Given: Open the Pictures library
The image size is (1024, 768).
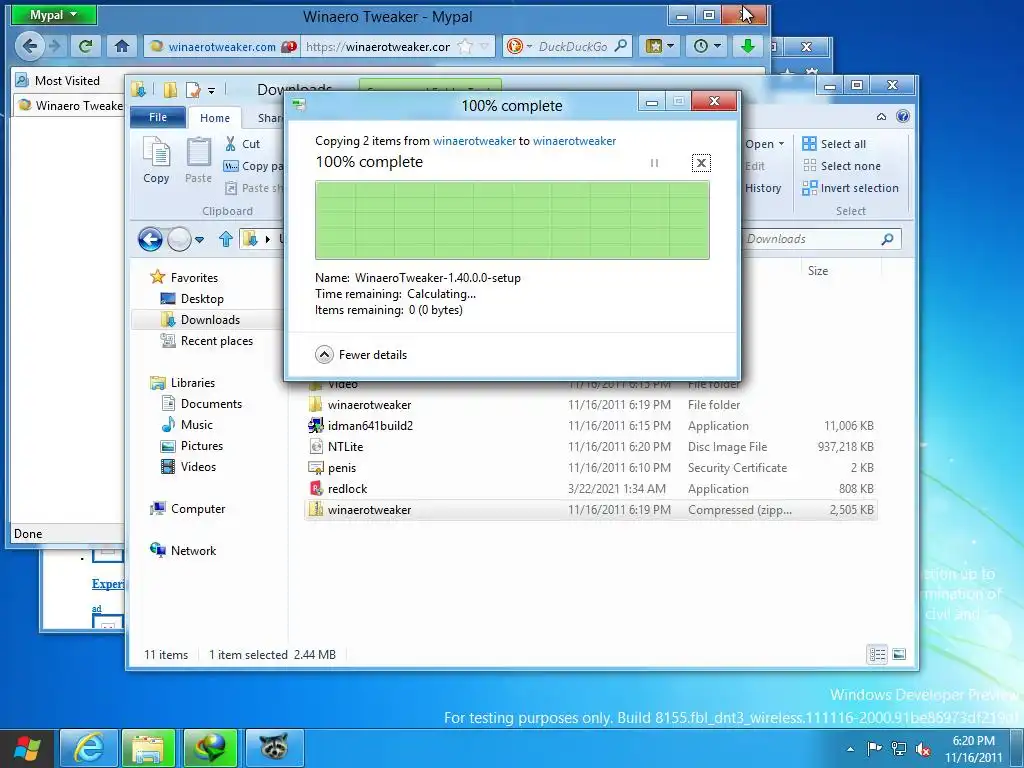Looking at the screenshot, I should [x=193, y=445].
